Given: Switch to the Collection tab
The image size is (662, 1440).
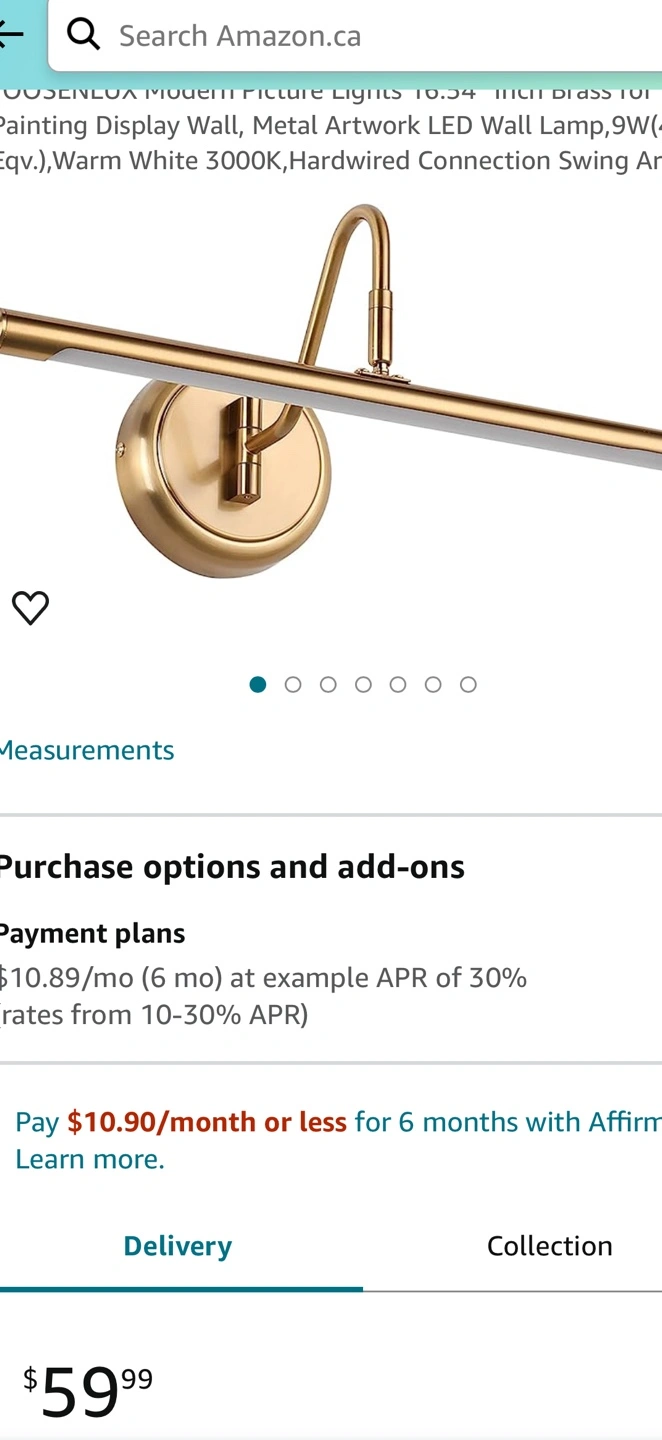Looking at the screenshot, I should [549, 1246].
